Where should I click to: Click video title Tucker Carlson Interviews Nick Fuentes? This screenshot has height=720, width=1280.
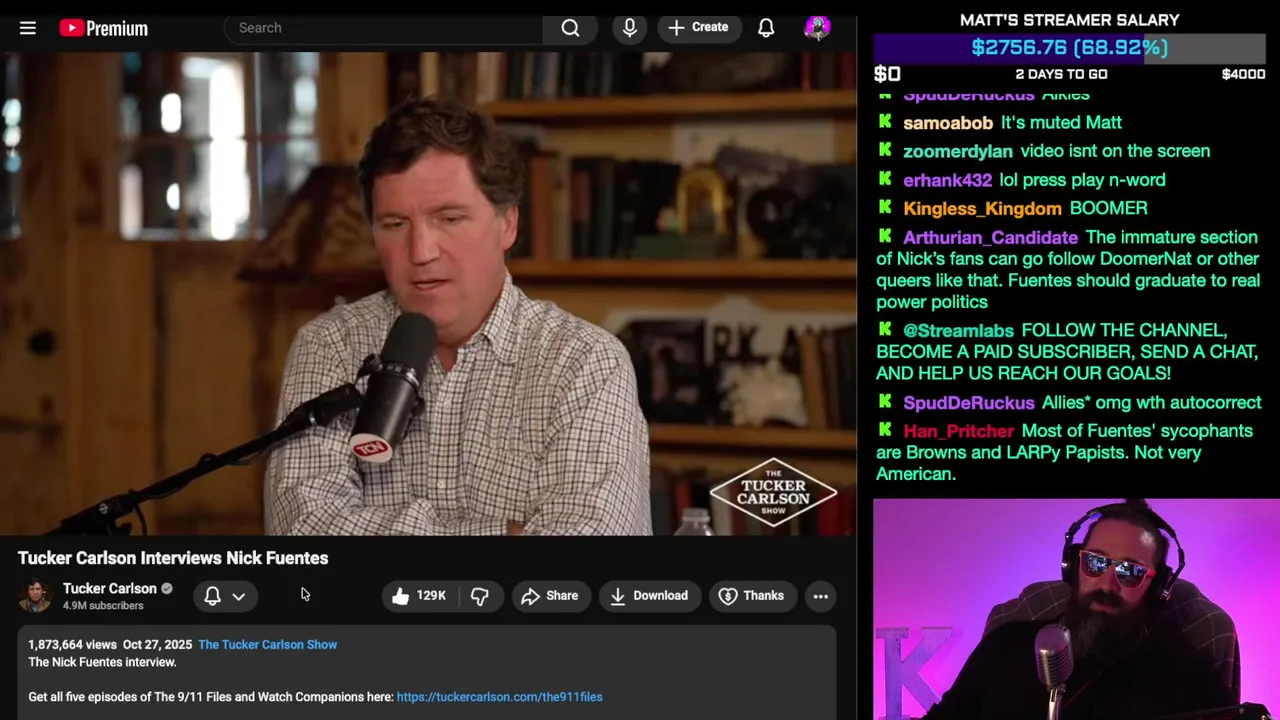(x=173, y=558)
